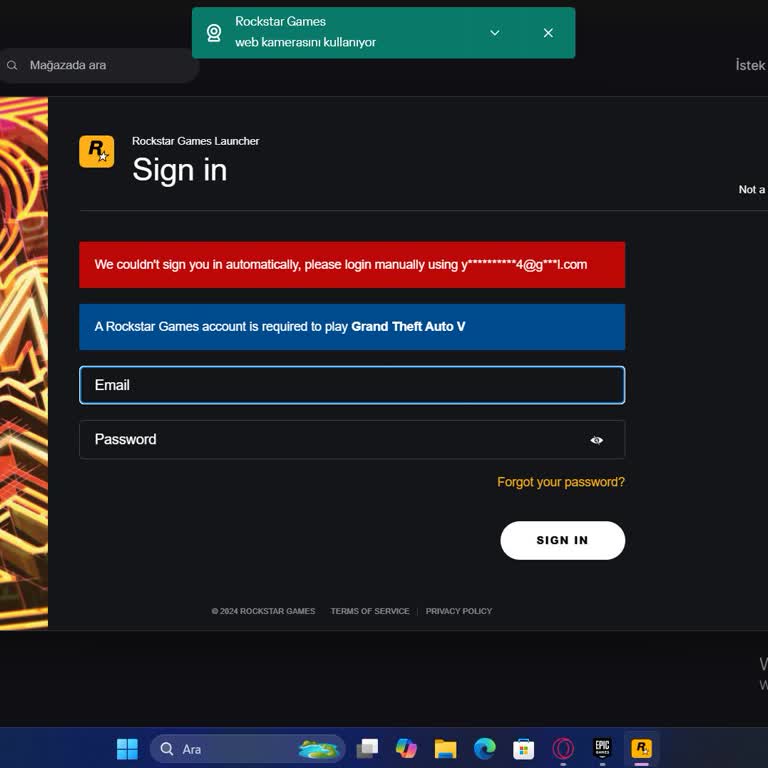Click the taskbar Ara search box
The height and width of the screenshot is (768, 768).
pyautogui.click(x=248, y=749)
